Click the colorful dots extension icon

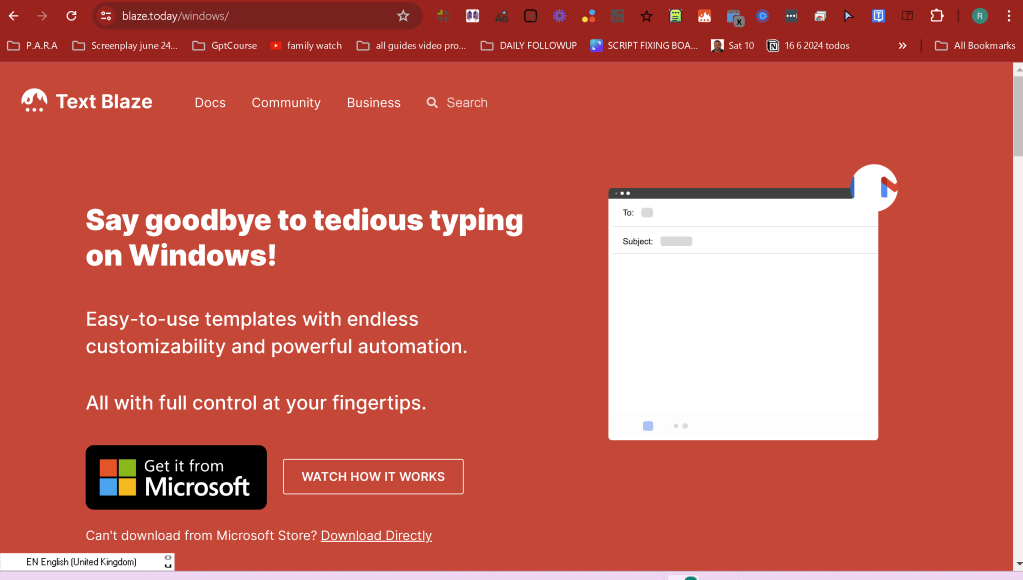(588, 16)
